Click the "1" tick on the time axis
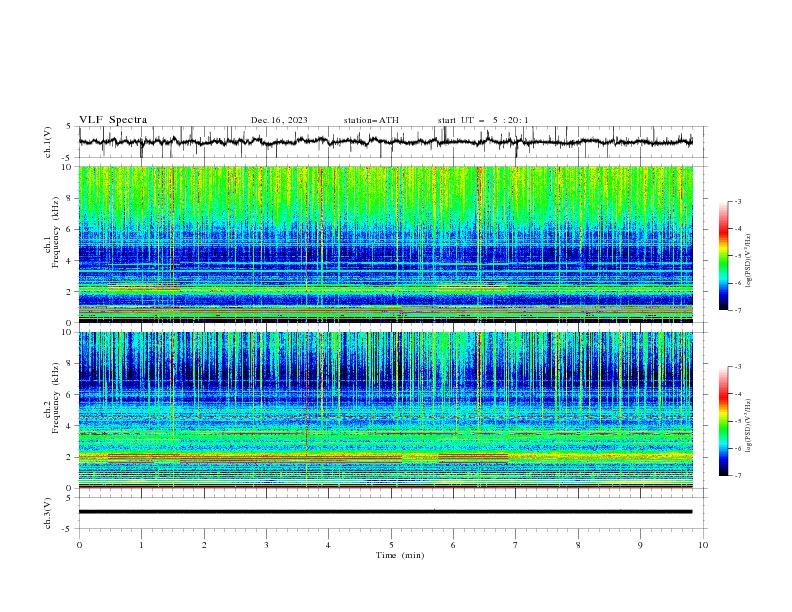 141,545
